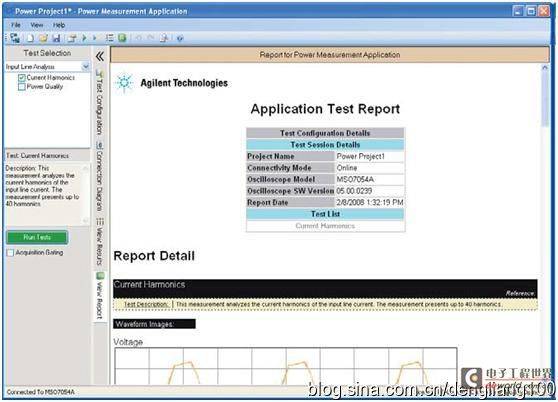Click the report scrollbar up arrow
The width and height of the screenshot is (558, 402).
[545, 68]
